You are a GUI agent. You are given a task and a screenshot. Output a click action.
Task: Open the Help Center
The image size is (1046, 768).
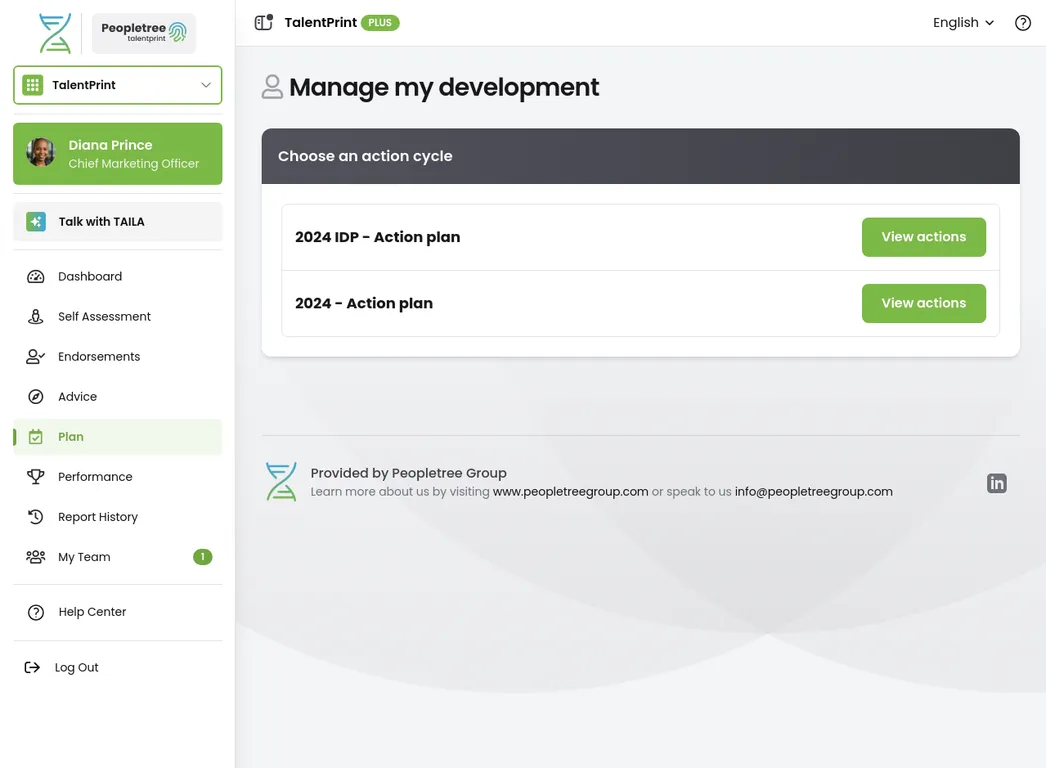[x=117, y=612]
